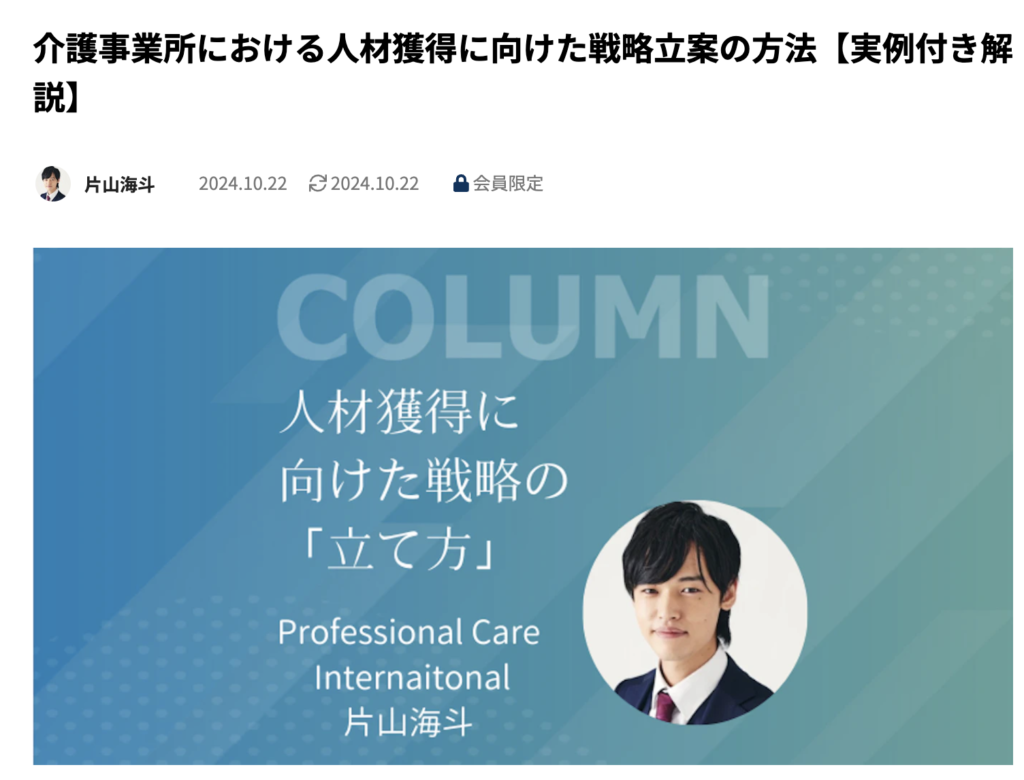
Task: Click the published date without the refresh icon
Action: (x=243, y=184)
